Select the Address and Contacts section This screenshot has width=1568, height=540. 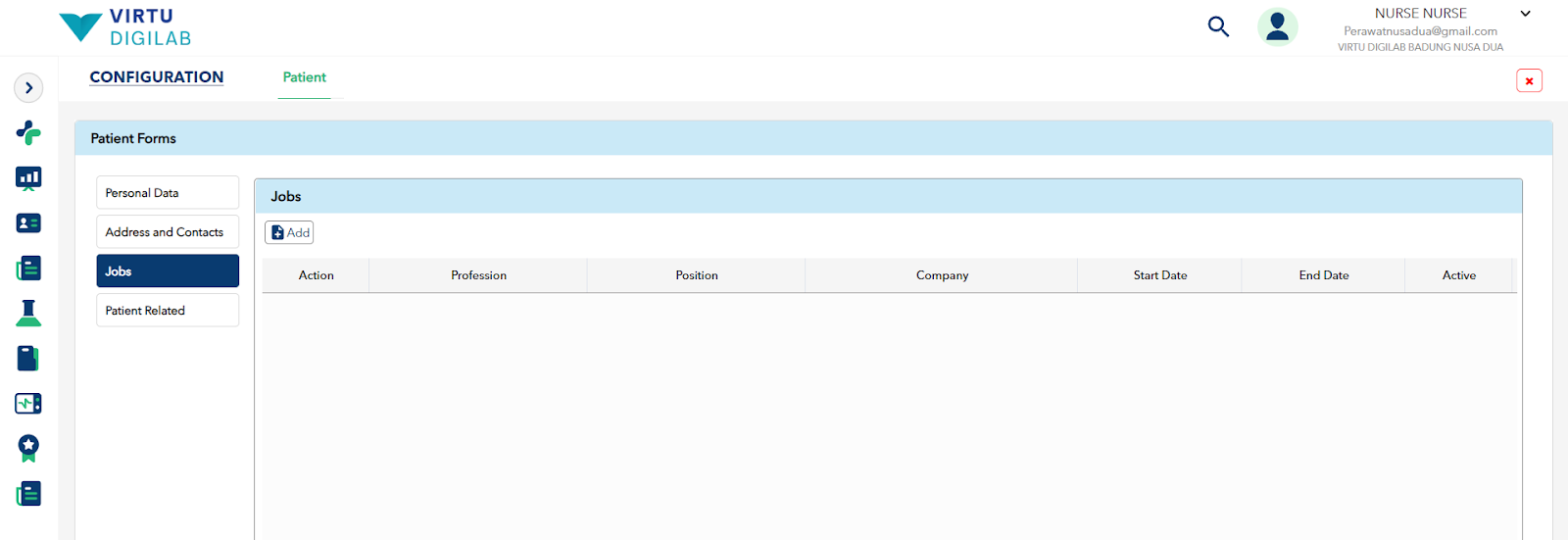pyautogui.click(x=168, y=232)
